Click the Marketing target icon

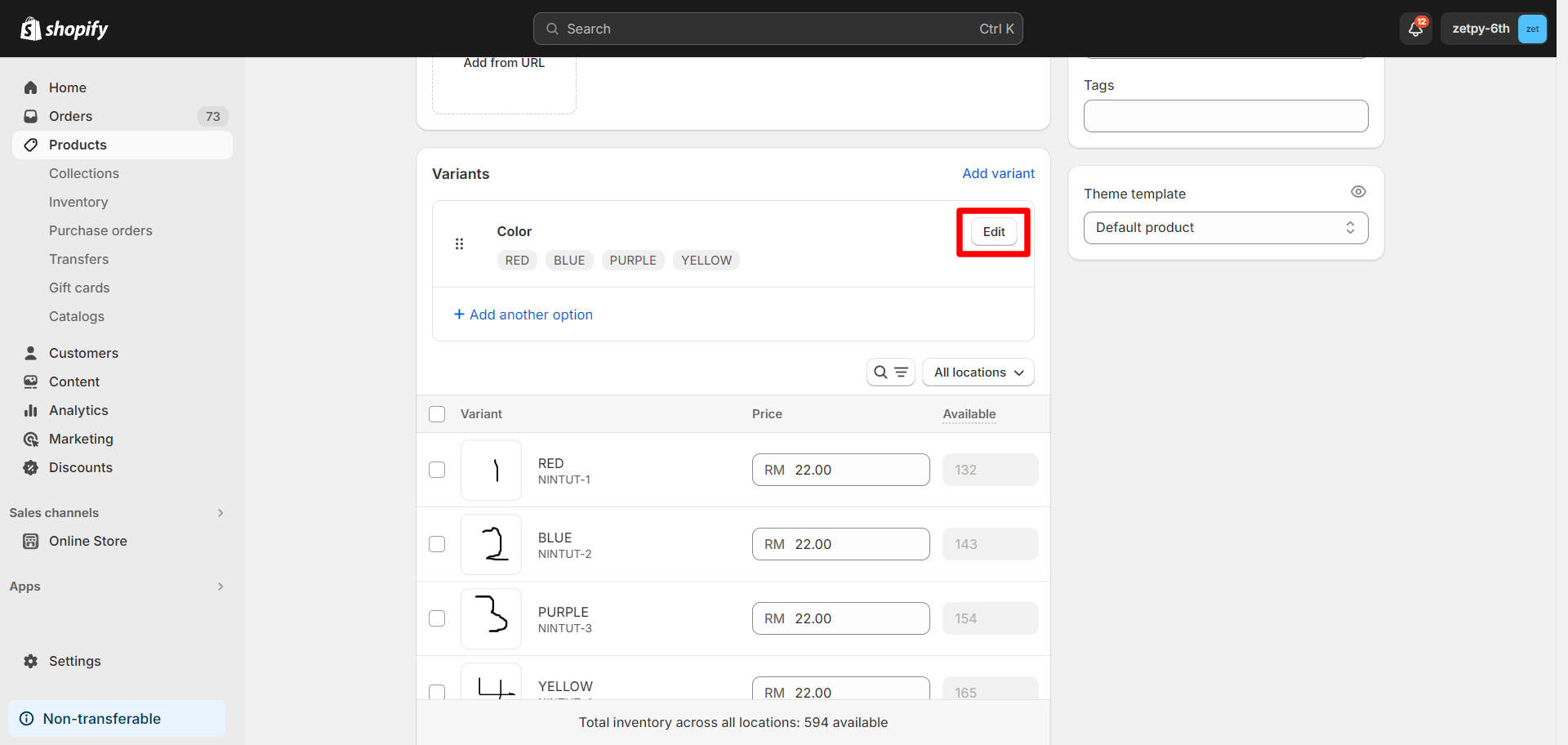[x=31, y=439]
